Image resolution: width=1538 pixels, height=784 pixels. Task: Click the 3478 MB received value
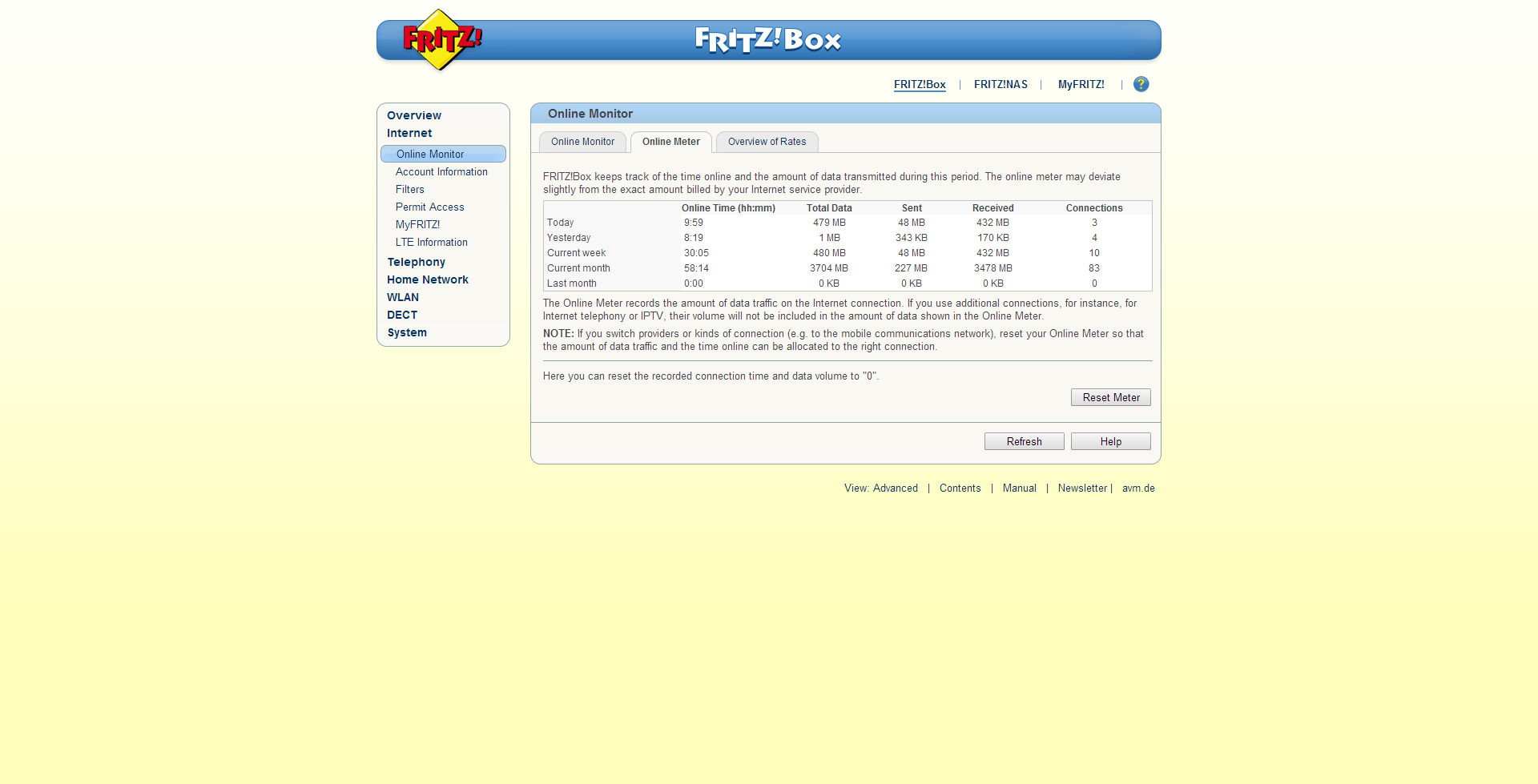tap(993, 268)
